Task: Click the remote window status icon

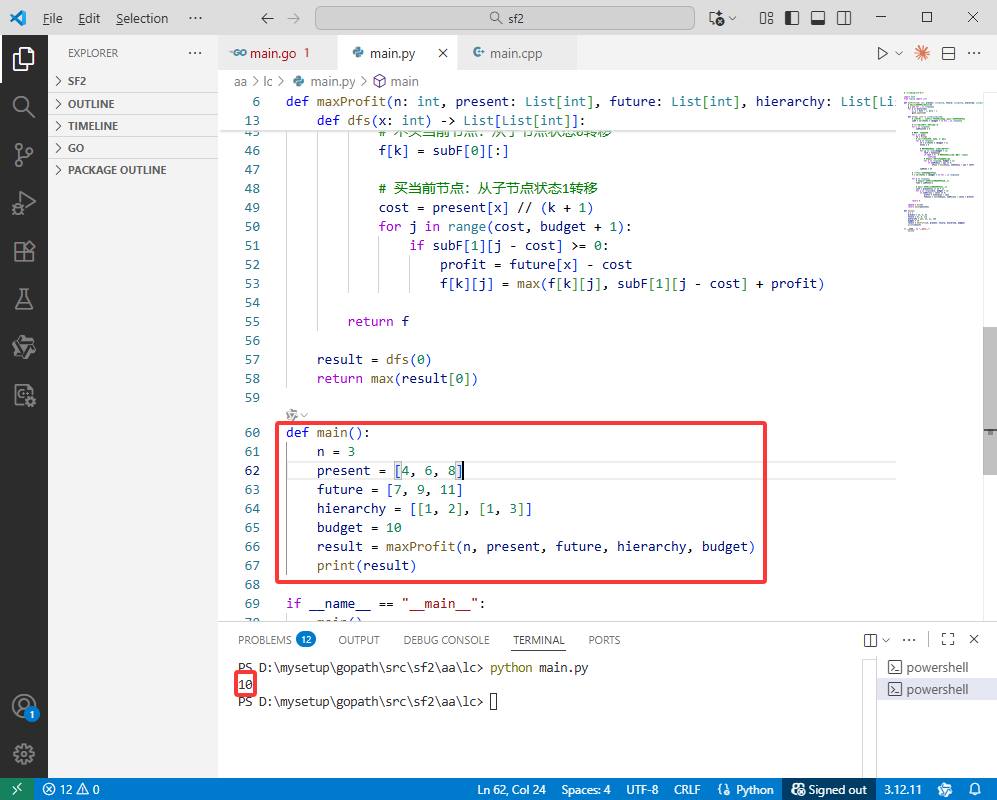Action: 17,789
